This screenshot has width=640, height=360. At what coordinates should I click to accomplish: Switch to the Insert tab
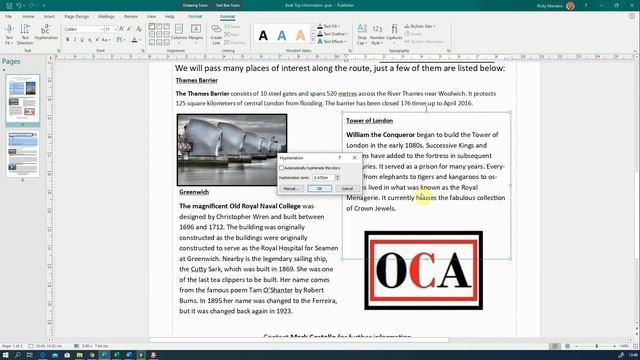pyautogui.click(x=49, y=17)
